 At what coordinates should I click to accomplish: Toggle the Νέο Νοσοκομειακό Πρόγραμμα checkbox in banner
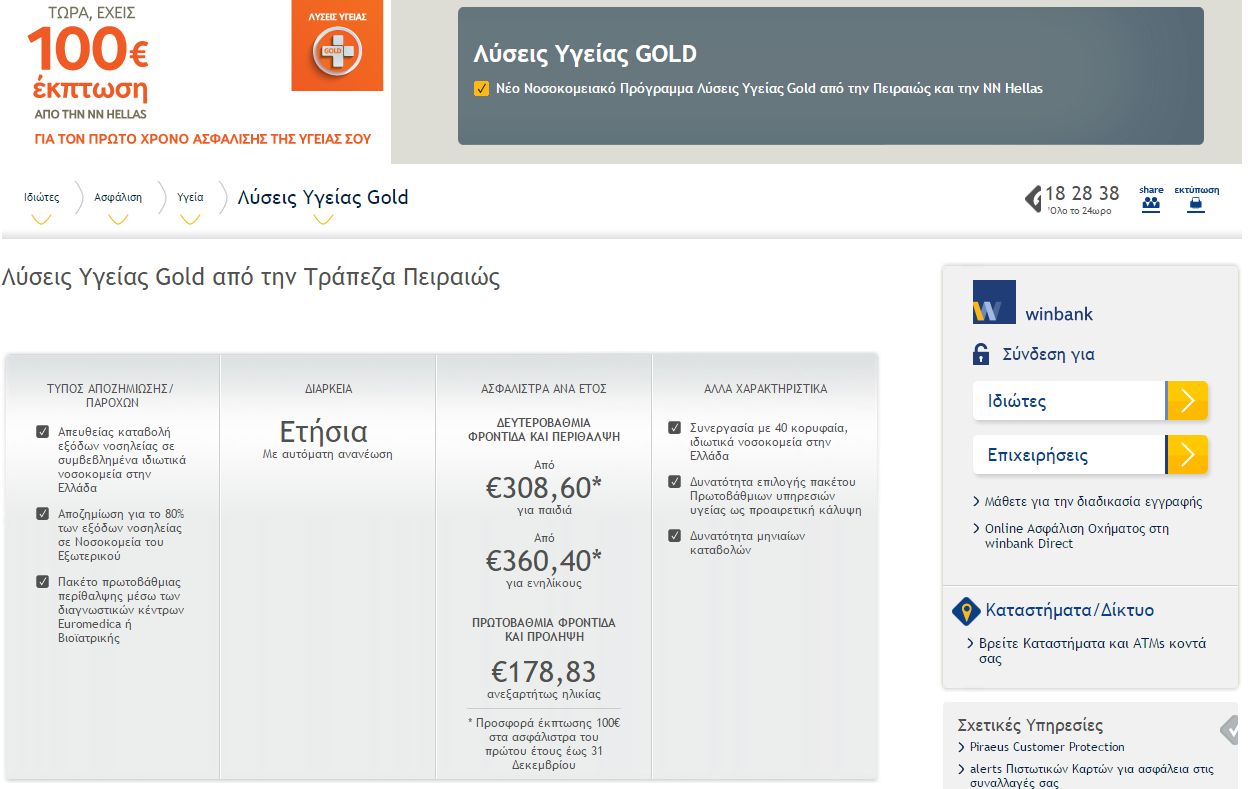tap(482, 89)
